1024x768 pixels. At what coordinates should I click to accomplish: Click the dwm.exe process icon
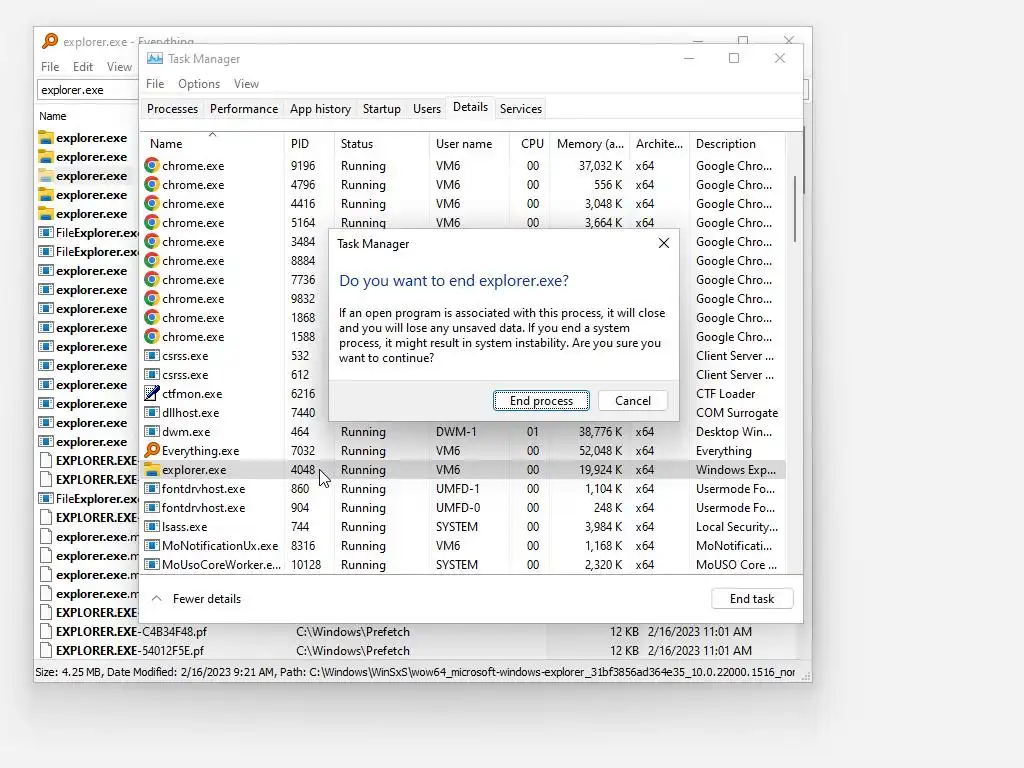click(x=152, y=432)
